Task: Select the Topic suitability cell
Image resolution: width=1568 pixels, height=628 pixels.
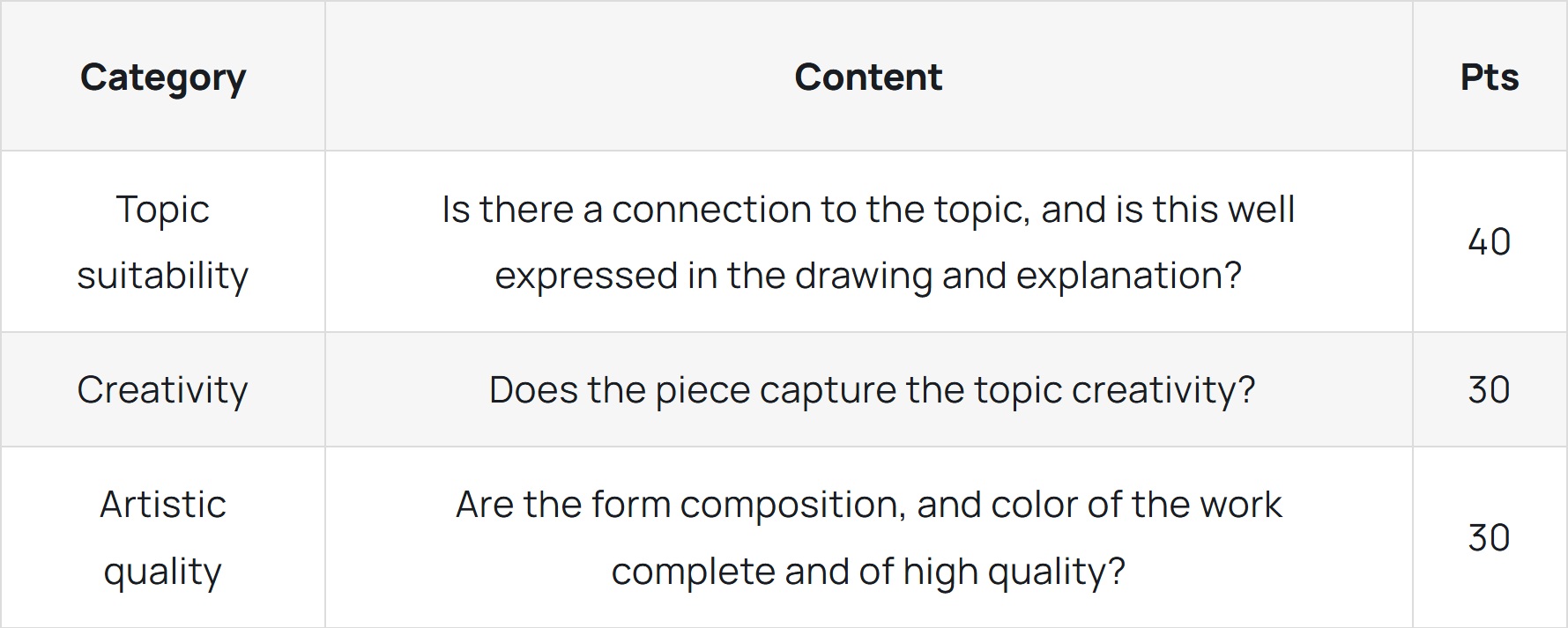Action: [163, 241]
